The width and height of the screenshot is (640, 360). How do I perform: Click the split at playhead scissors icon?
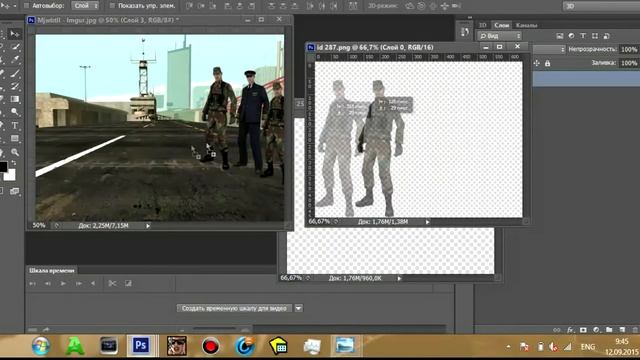(112, 283)
